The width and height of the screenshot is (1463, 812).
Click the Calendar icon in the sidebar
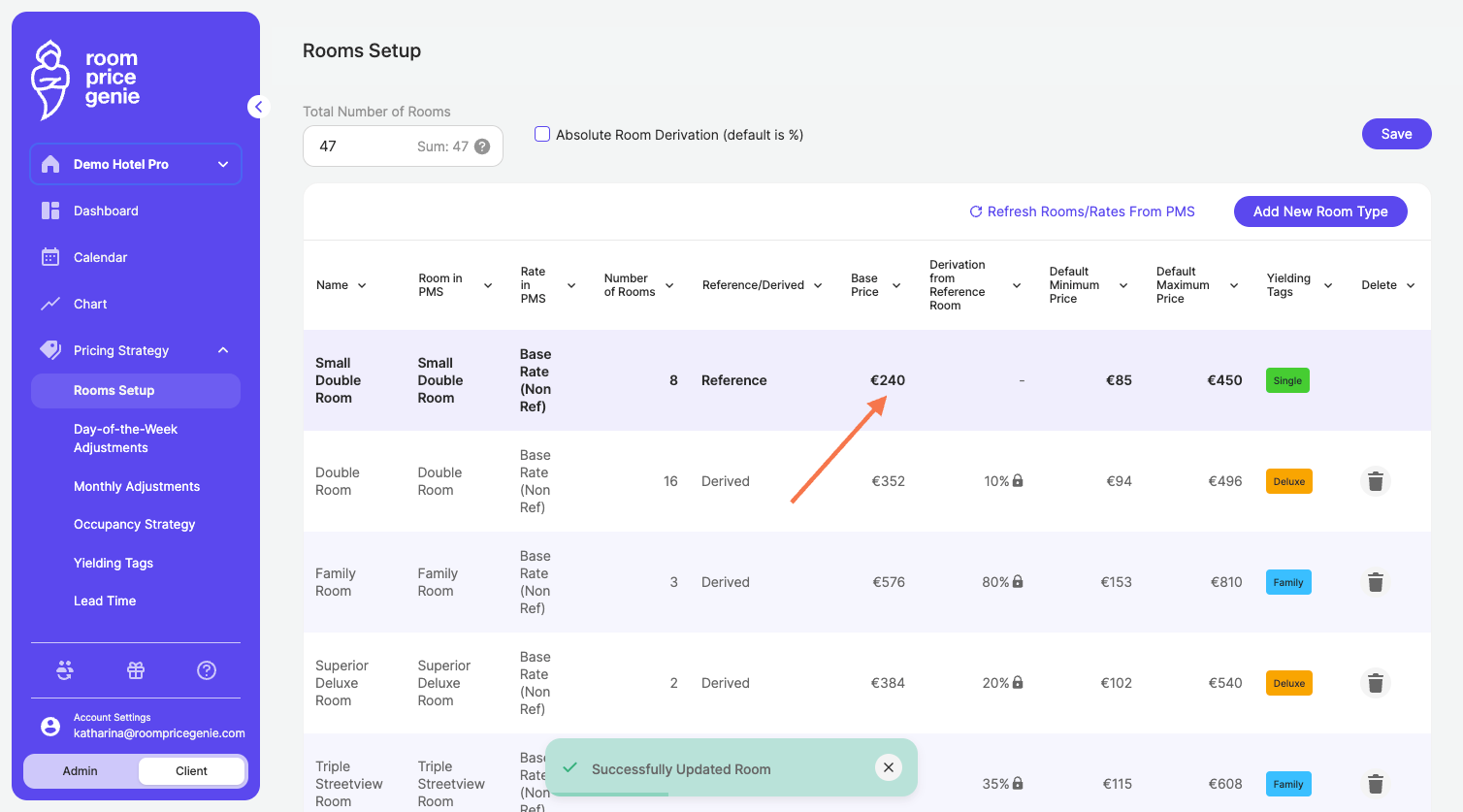50,257
